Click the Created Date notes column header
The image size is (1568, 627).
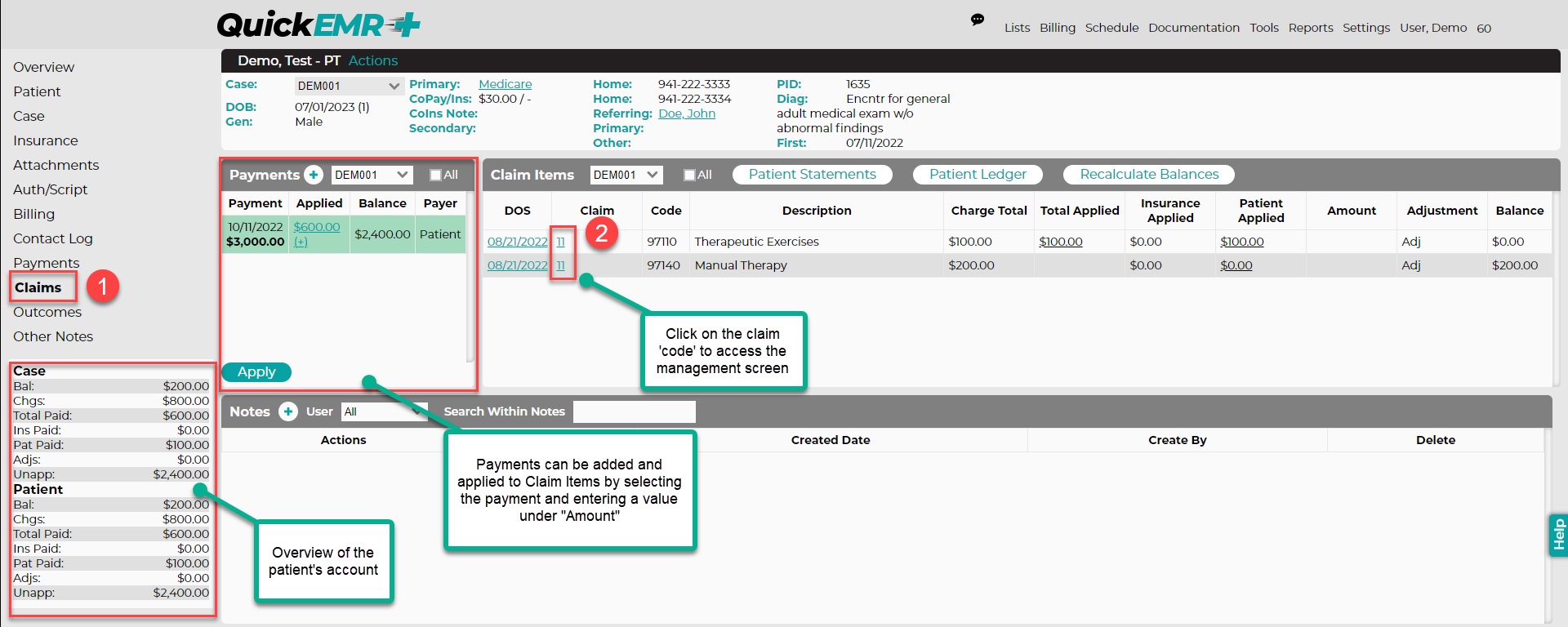point(831,440)
